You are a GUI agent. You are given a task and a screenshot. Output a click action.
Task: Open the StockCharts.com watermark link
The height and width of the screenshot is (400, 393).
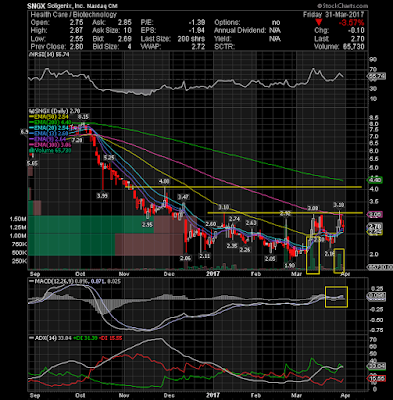[342, 6]
